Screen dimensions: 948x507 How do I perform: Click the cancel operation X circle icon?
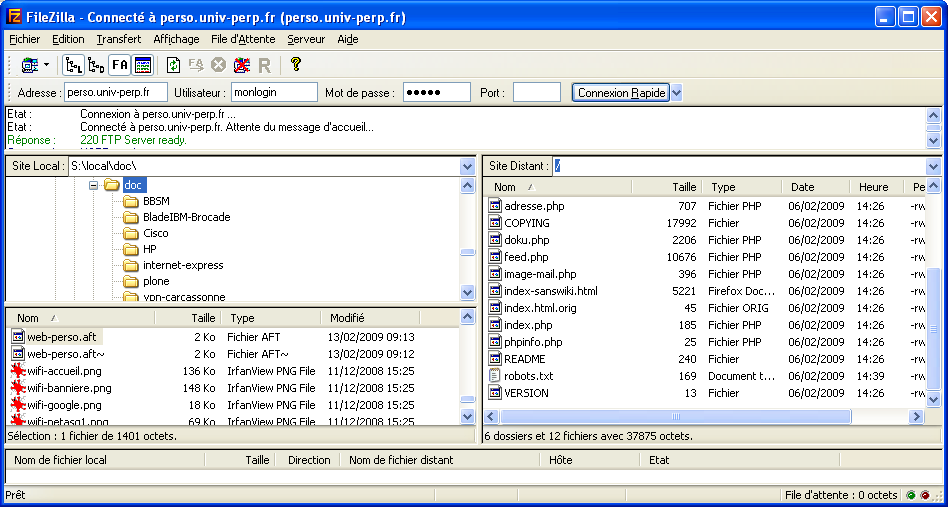point(218,65)
